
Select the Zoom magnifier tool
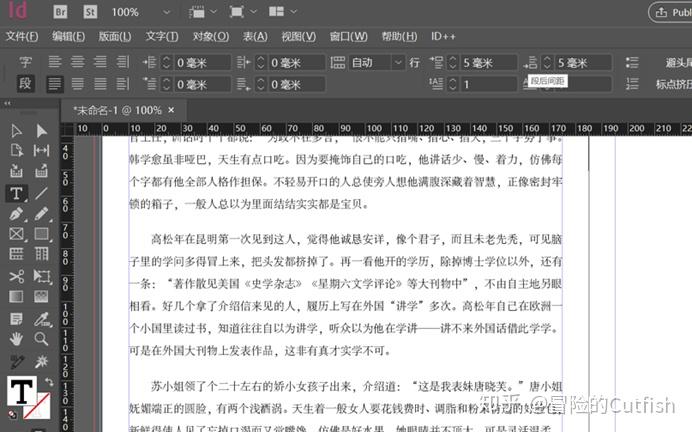coord(41,339)
